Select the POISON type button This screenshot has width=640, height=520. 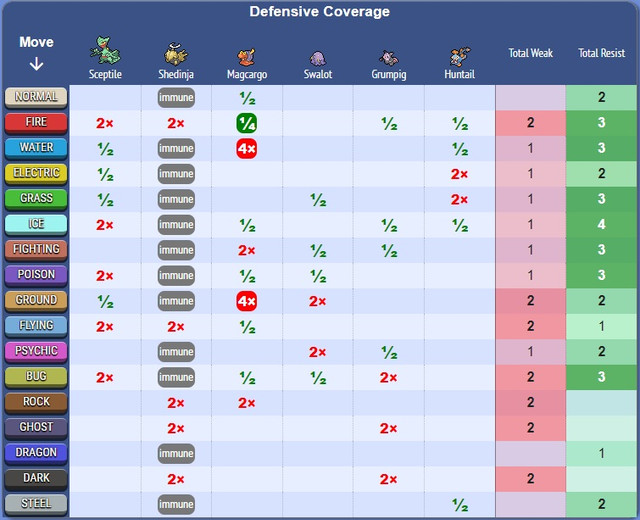[x=36, y=275]
